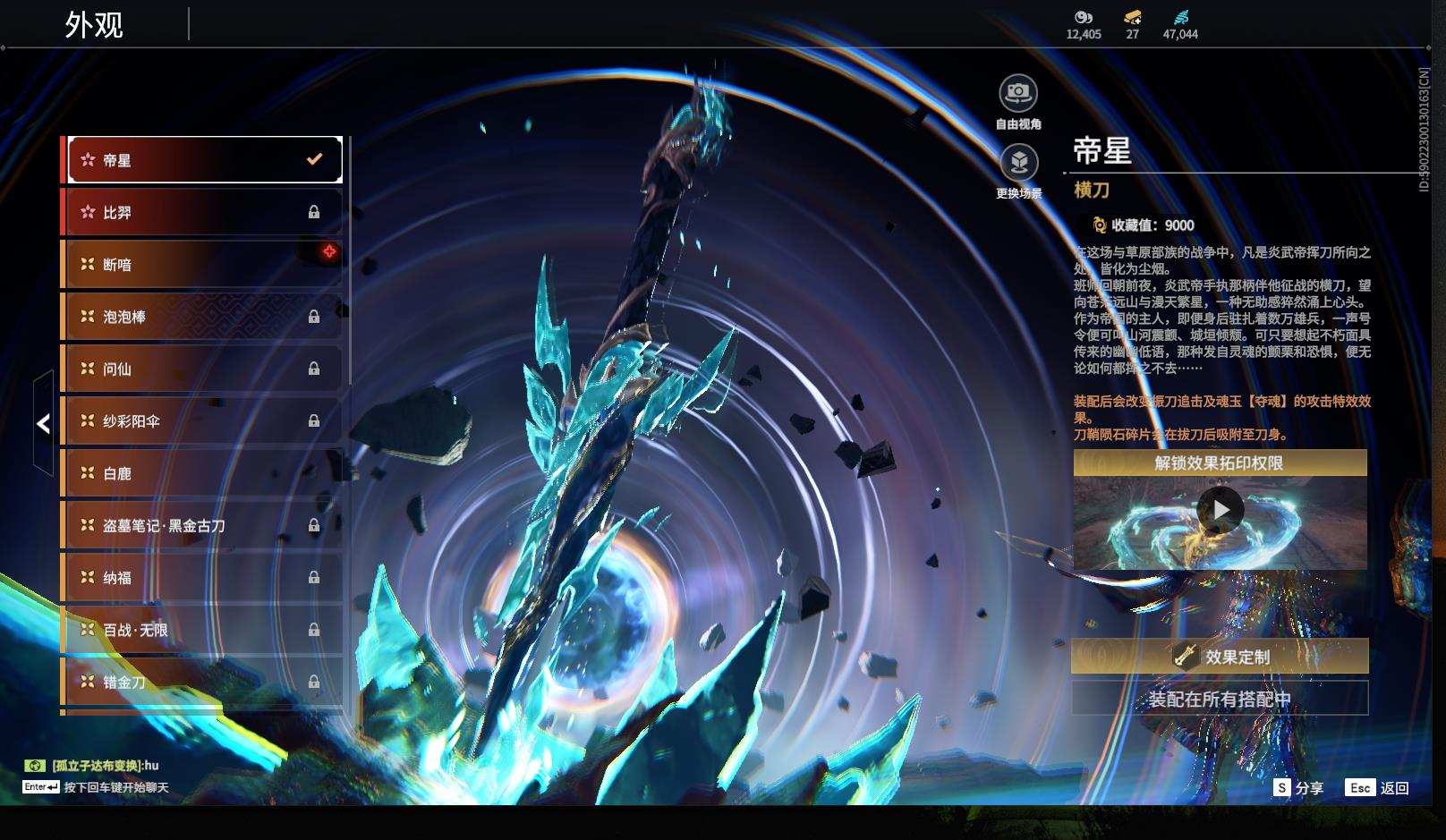Click the chat prompt 按下回车键开始聊天
Image resolution: width=1446 pixels, height=840 pixels.
(116, 788)
